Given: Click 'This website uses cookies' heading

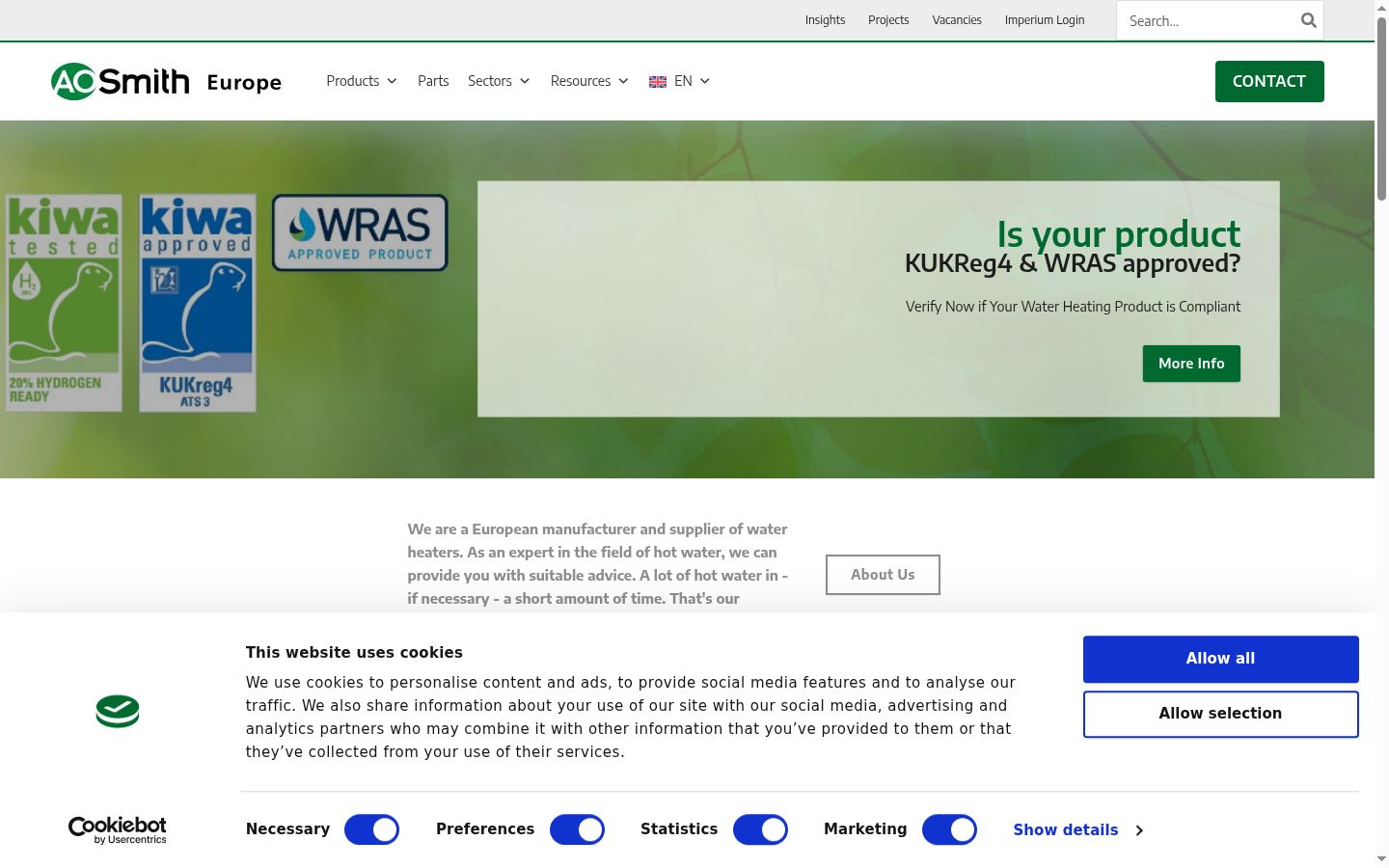Looking at the screenshot, I should pos(354,653).
